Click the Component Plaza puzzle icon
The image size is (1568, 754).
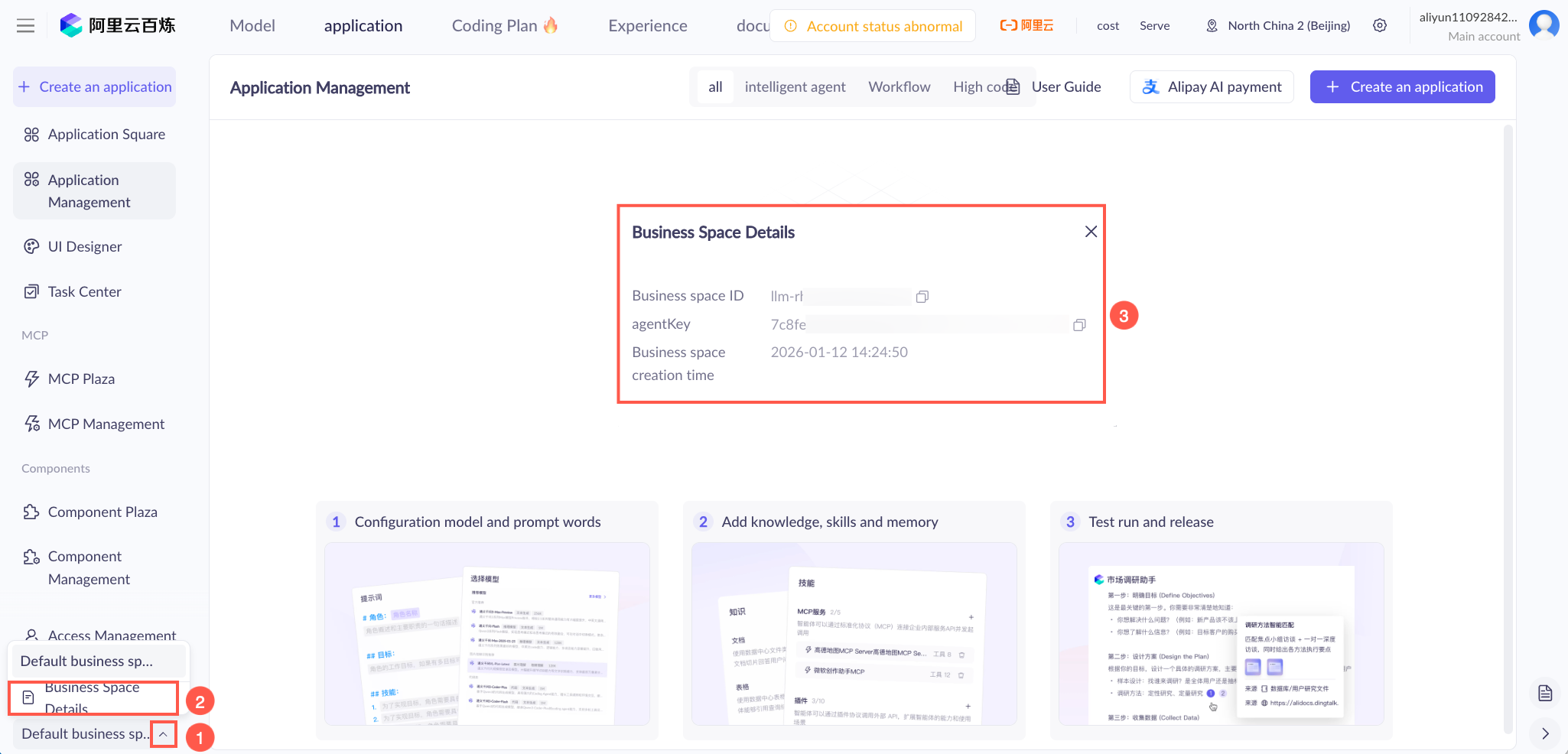[x=31, y=512]
